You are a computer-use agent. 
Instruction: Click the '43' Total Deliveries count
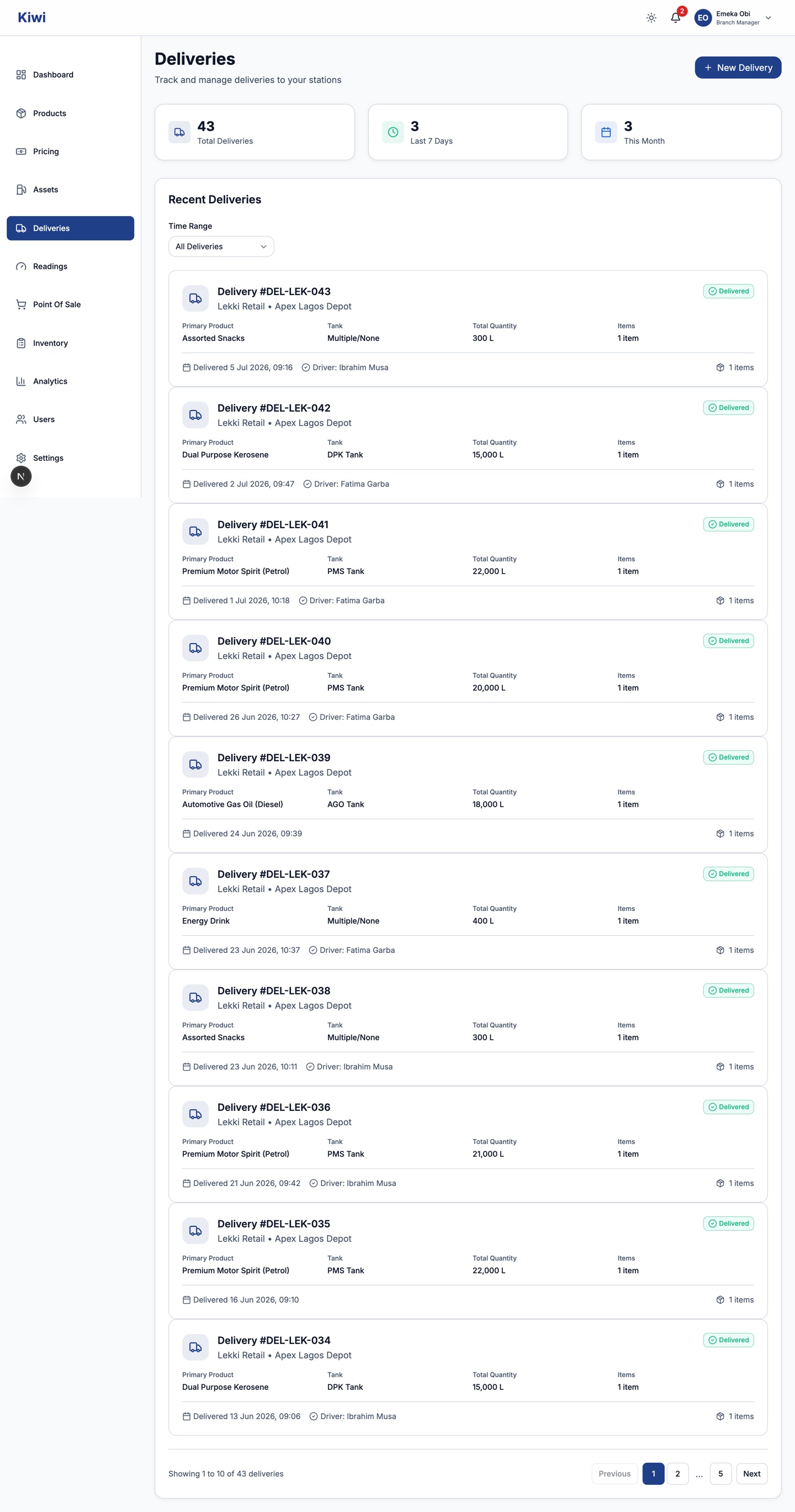(206, 126)
